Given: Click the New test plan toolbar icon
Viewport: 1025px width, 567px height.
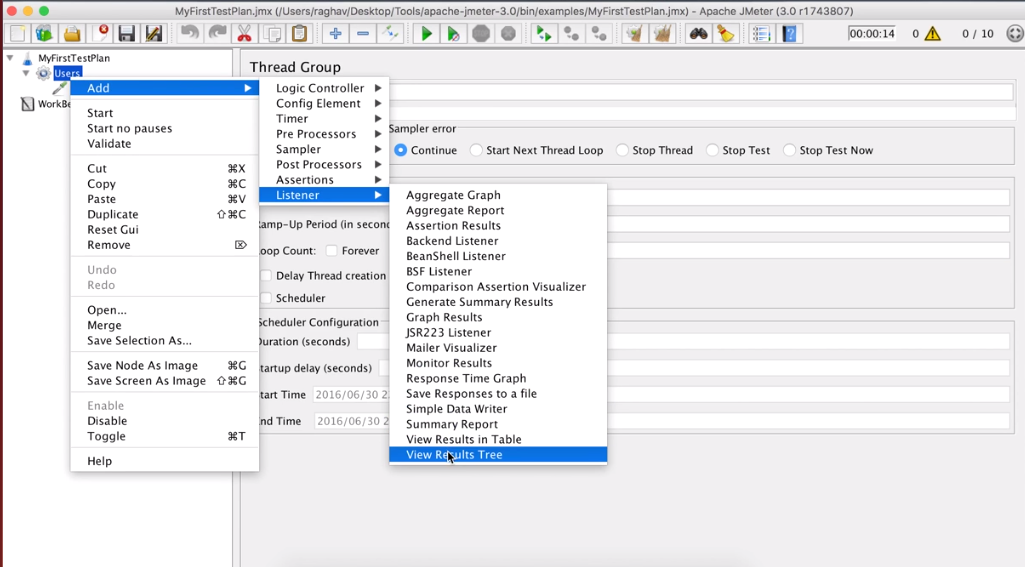Looking at the screenshot, I should 17,33.
